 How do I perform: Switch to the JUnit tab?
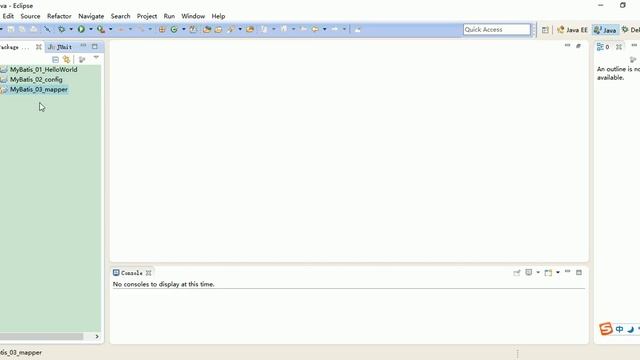[x=60, y=47]
